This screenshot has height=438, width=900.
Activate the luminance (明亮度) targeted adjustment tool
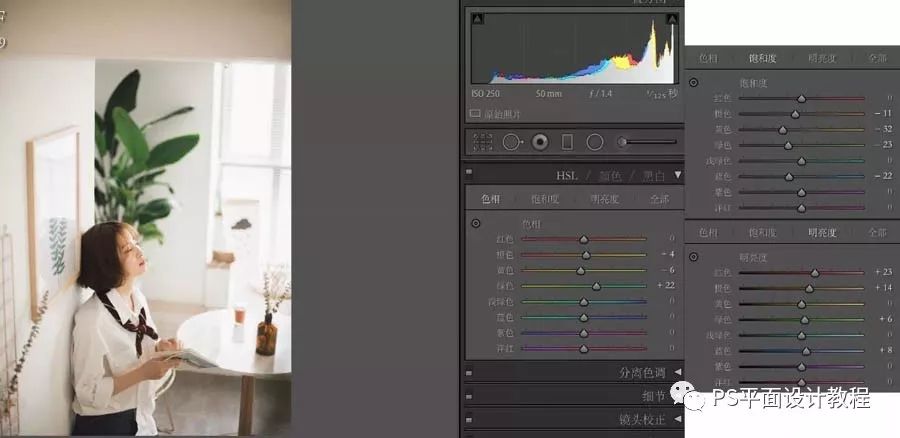(x=693, y=257)
